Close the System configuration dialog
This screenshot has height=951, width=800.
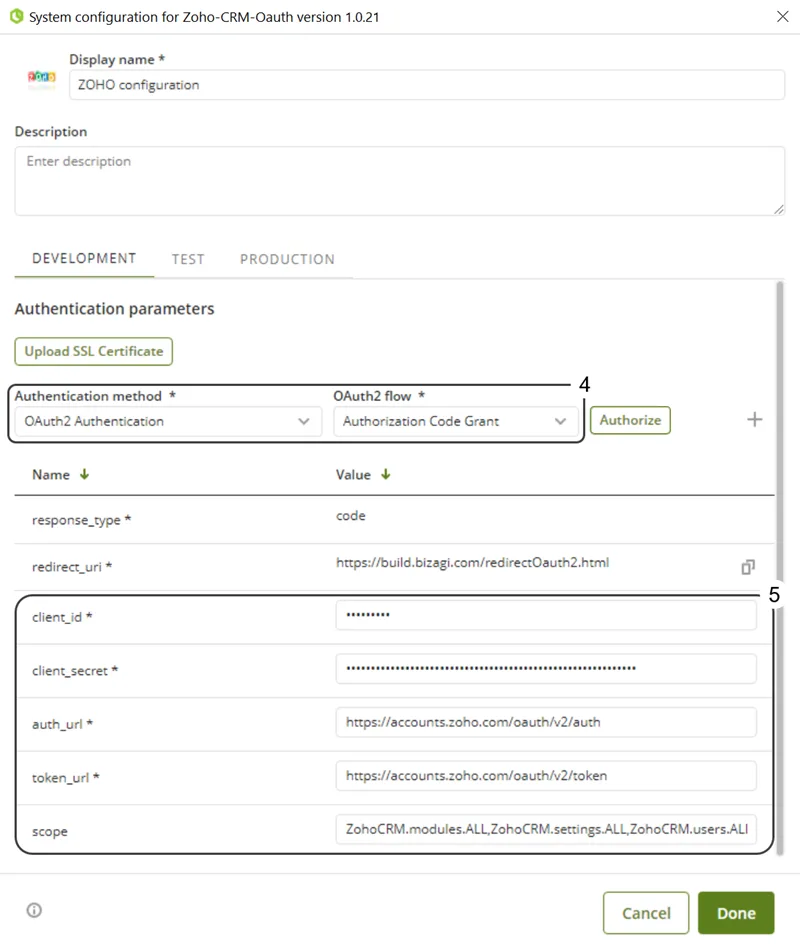(x=782, y=16)
